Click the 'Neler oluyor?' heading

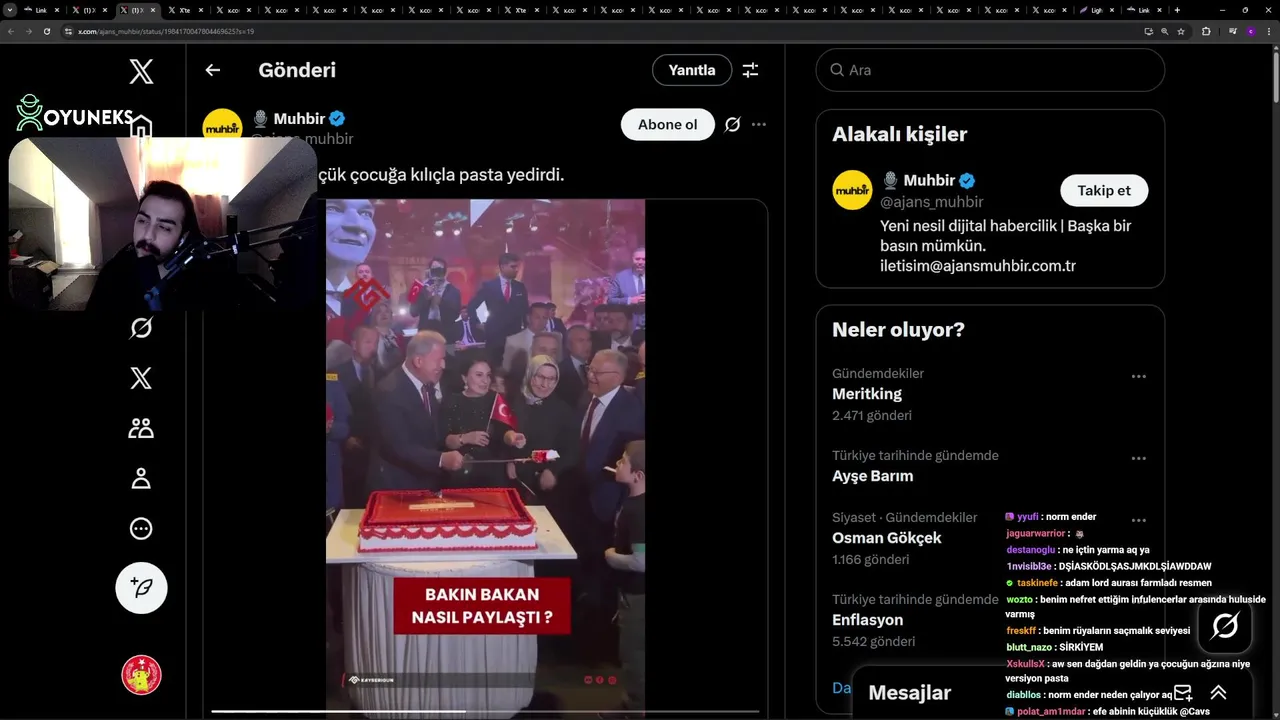[898, 329]
